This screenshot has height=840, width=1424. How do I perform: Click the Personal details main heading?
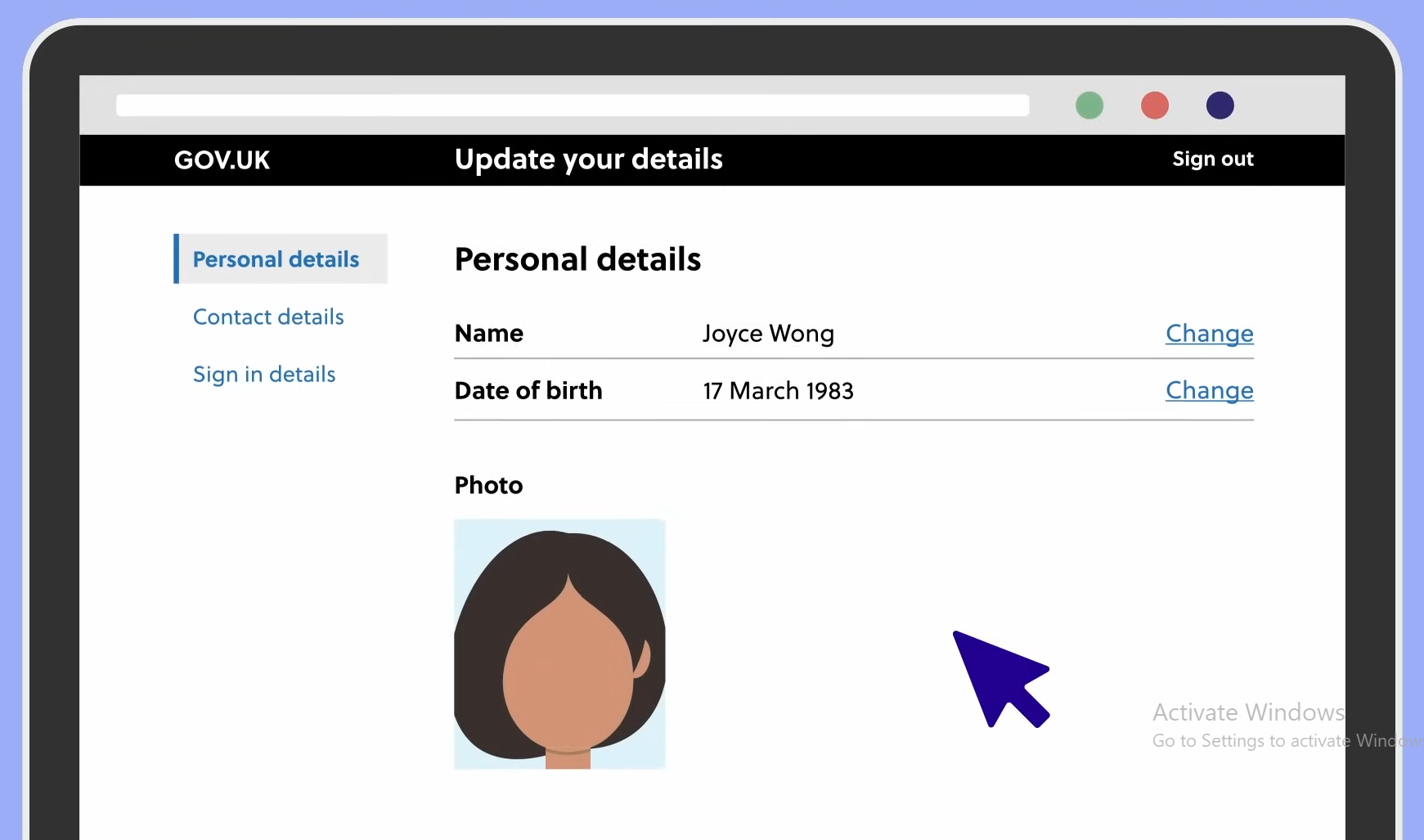[577, 260]
